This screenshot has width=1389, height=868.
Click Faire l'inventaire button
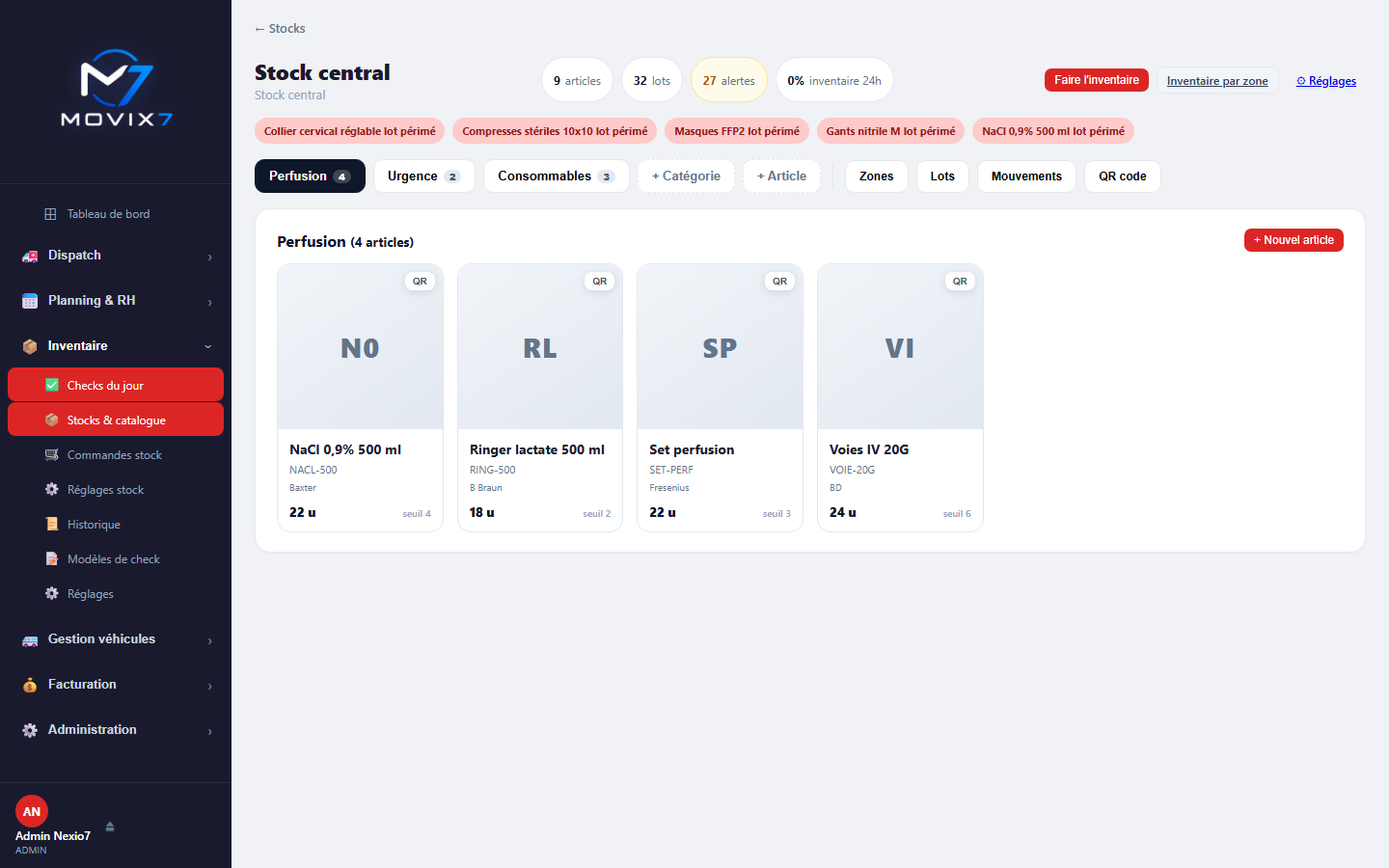[x=1097, y=80]
